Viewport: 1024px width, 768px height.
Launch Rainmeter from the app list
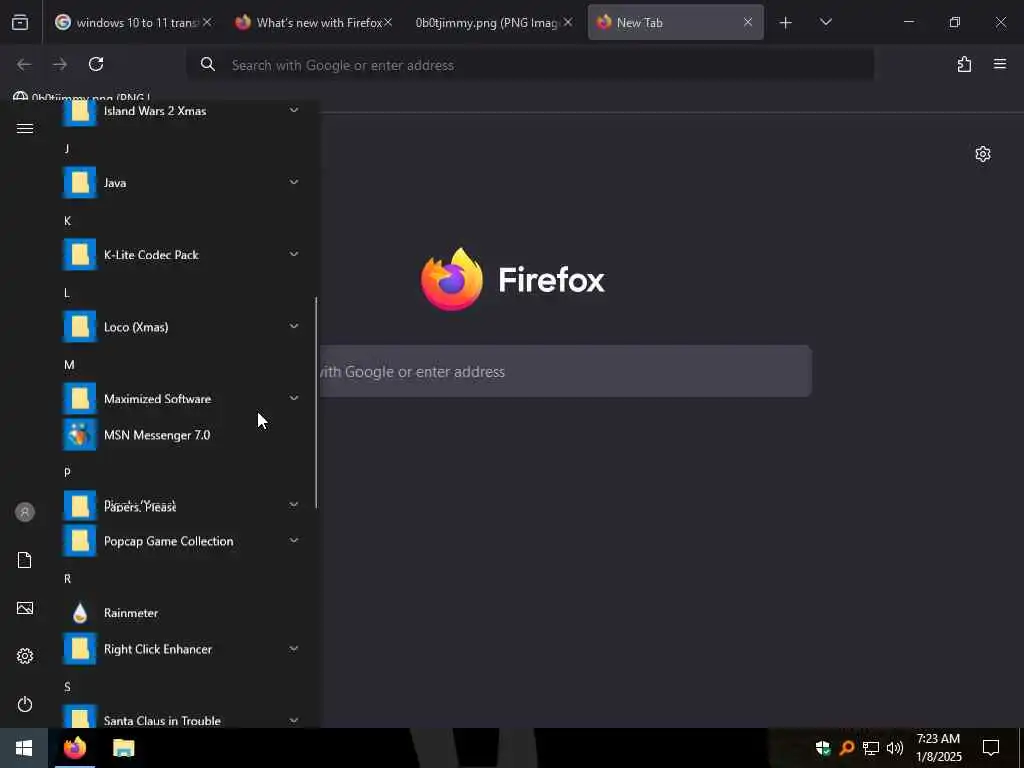pos(183,613)
